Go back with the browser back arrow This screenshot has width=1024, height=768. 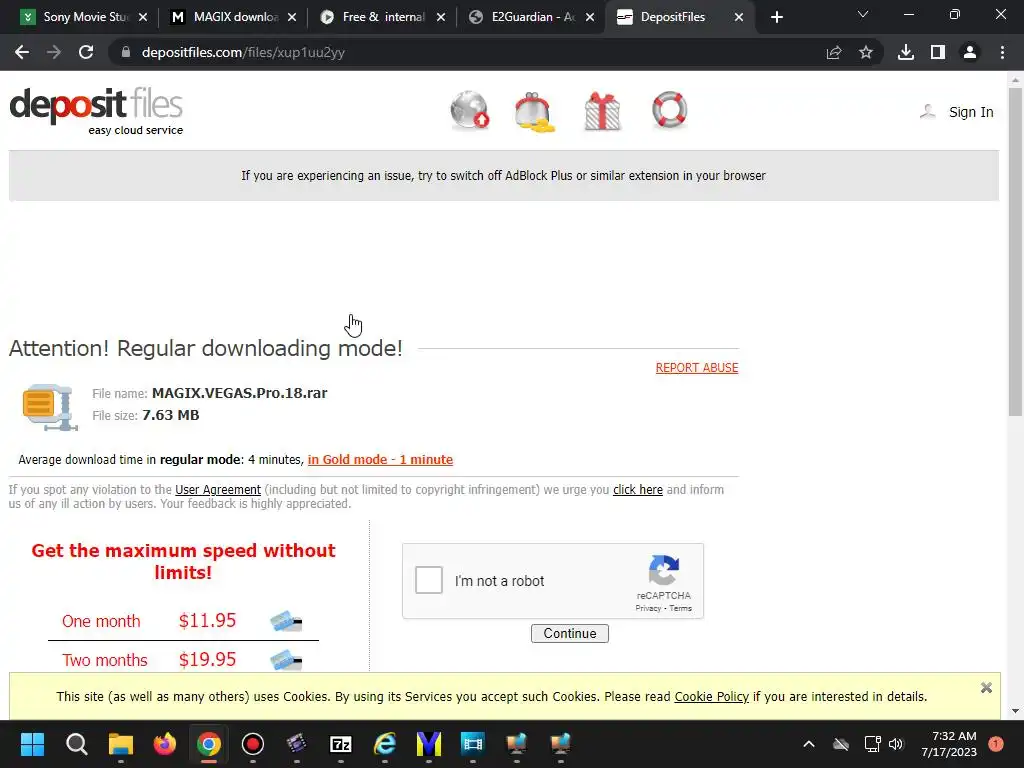(x=22, y=52)
